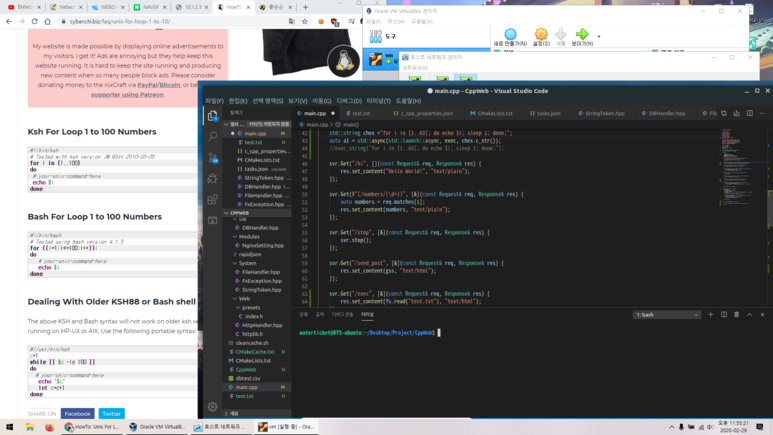Collapse the CPPWEB folder section

257,213
